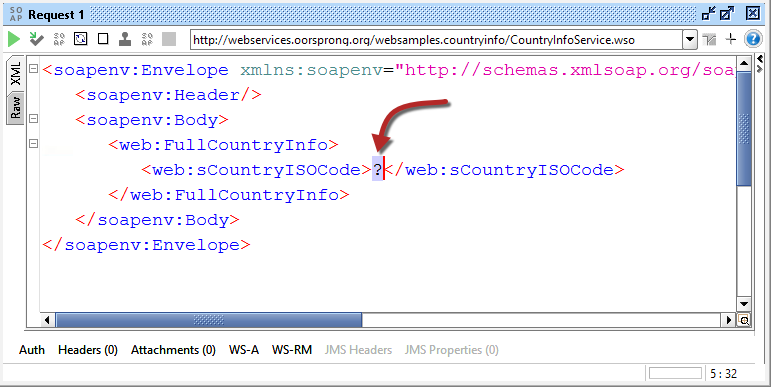Viewport: 771px width, 387px height.
Task: Maximize the Request 1 window
Action: click(727, 13)
